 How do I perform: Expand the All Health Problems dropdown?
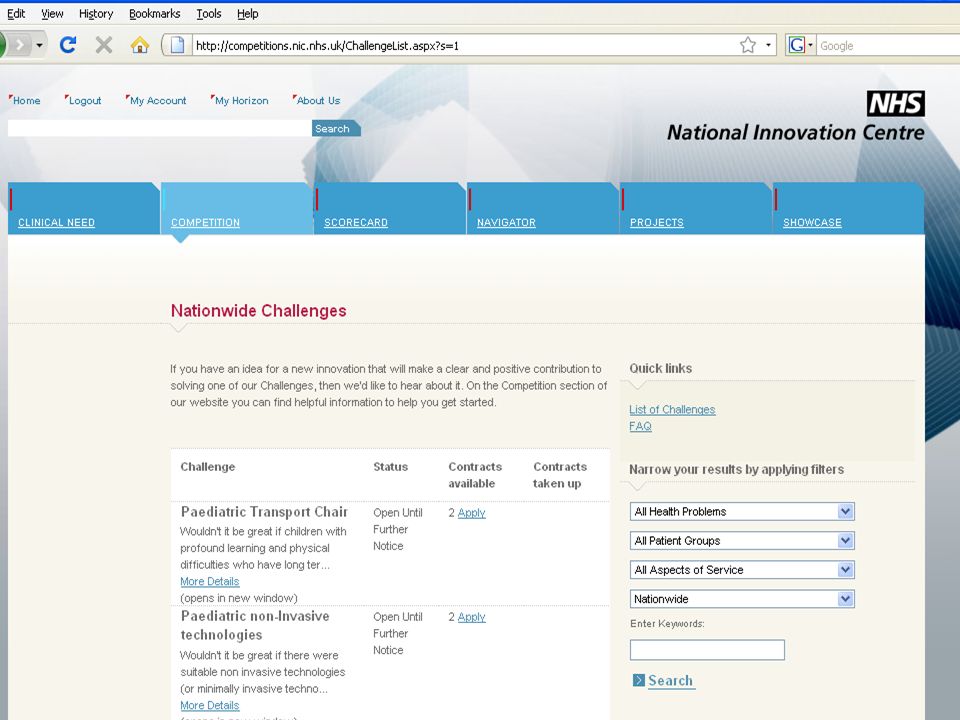(741, 511)
